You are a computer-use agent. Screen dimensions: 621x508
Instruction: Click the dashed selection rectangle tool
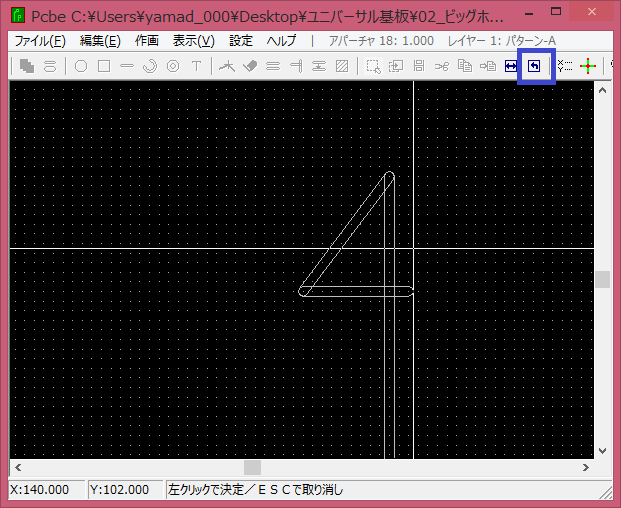tap(372, 66)
